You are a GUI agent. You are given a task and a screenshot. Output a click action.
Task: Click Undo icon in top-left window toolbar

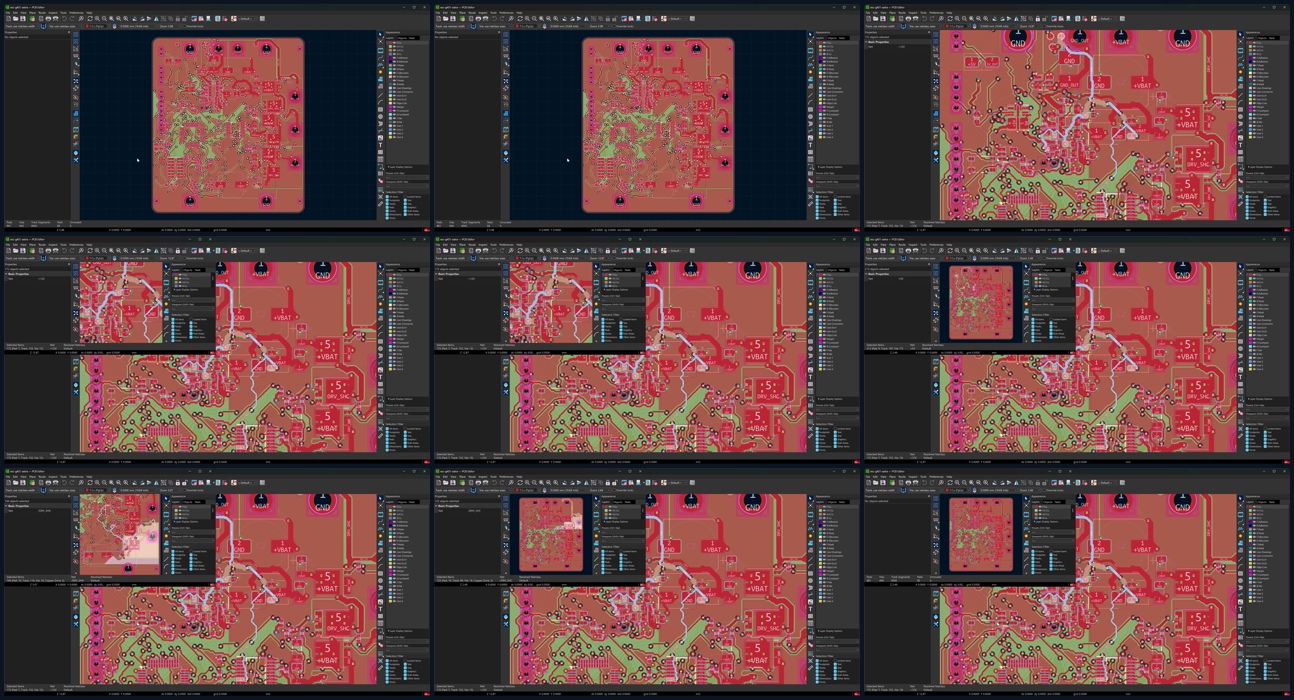pos(64,18)
